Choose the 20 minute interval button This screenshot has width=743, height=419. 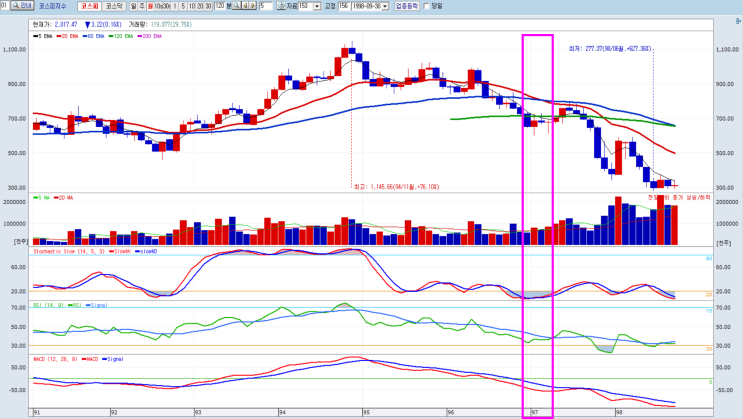(x=200, y=6)
